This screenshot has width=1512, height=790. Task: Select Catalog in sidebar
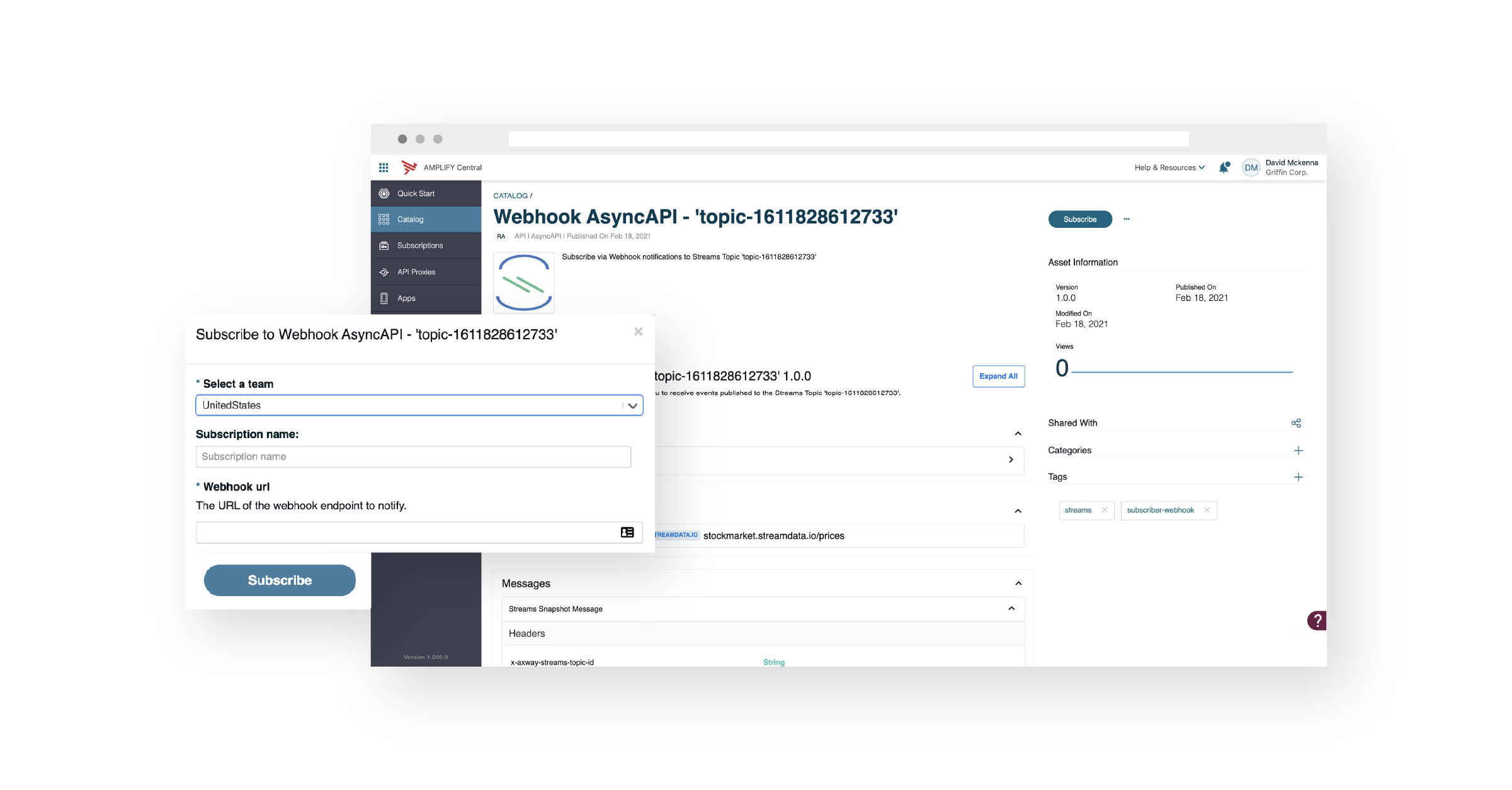[426, 219]
